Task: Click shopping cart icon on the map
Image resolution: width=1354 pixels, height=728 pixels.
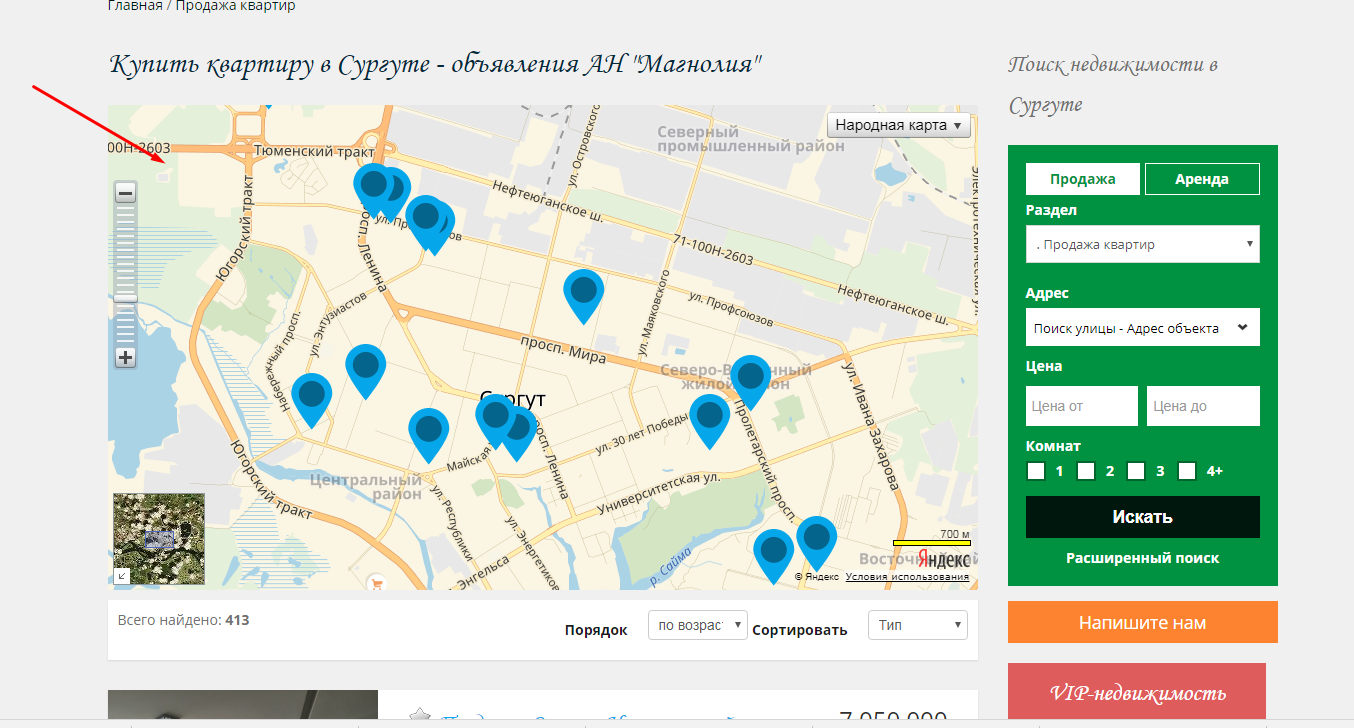Action: (x=377, y=582)
